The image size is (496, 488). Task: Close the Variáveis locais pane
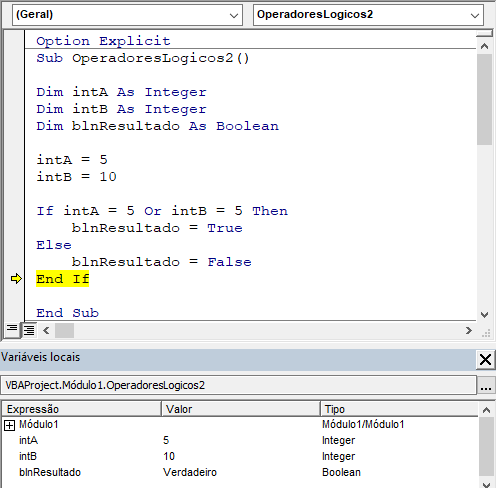(485, 360)
